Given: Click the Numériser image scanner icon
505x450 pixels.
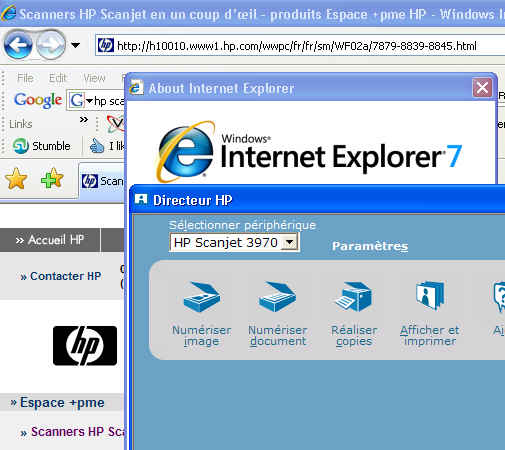Looking at the screenshot, I should click(202, 296).
